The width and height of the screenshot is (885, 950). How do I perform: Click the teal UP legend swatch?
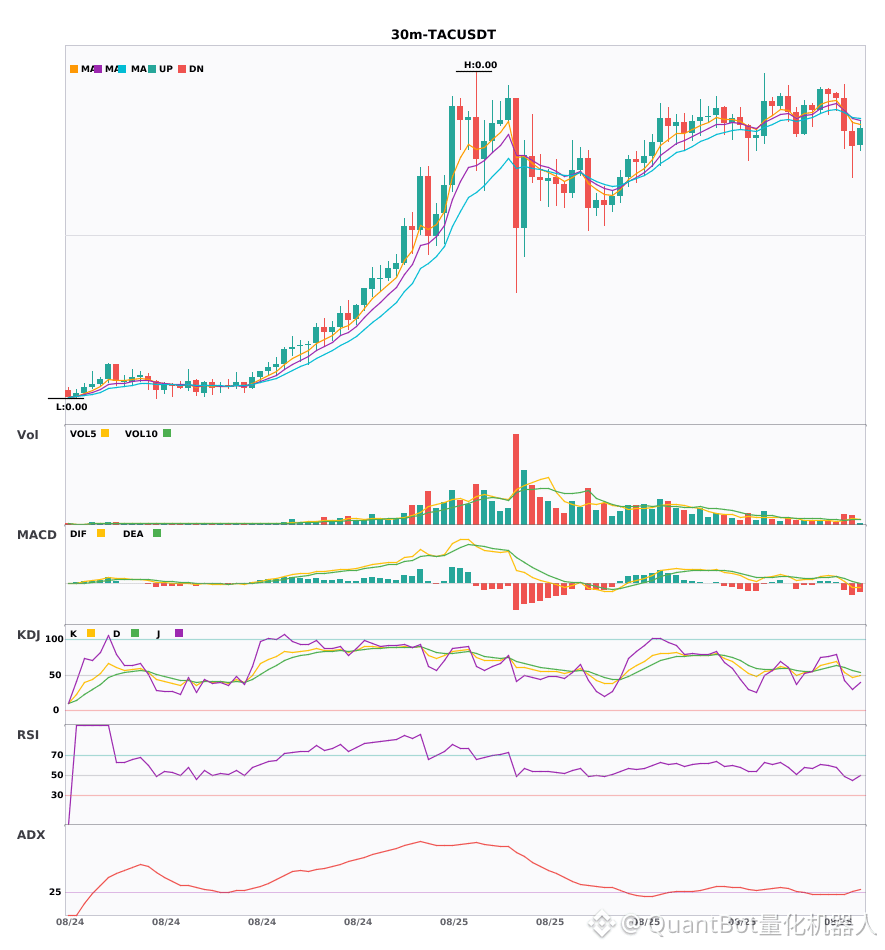pyautogui.click(x=152, y=69)
